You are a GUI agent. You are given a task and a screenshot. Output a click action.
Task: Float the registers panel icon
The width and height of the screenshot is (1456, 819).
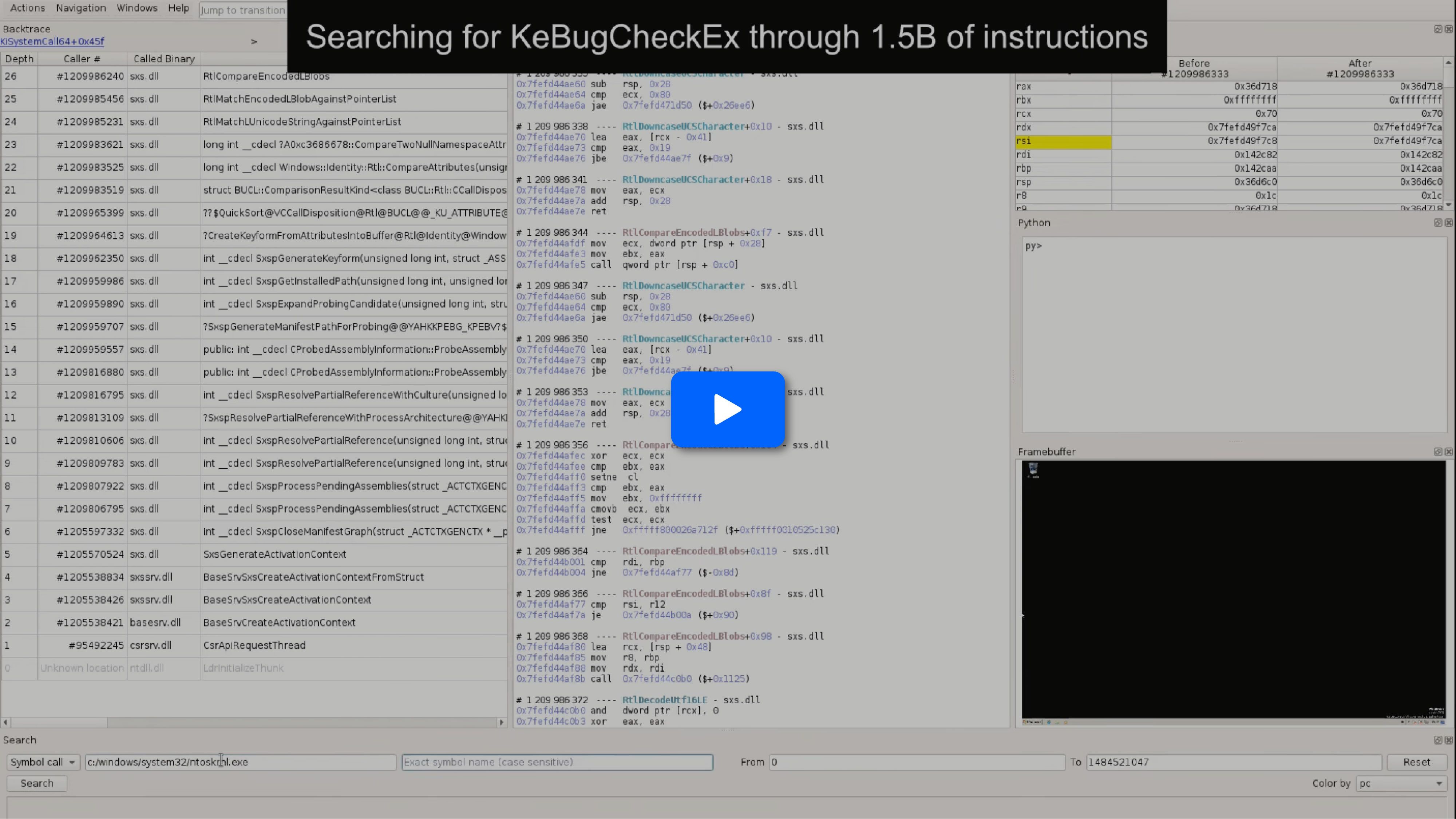pos(1437,29)
